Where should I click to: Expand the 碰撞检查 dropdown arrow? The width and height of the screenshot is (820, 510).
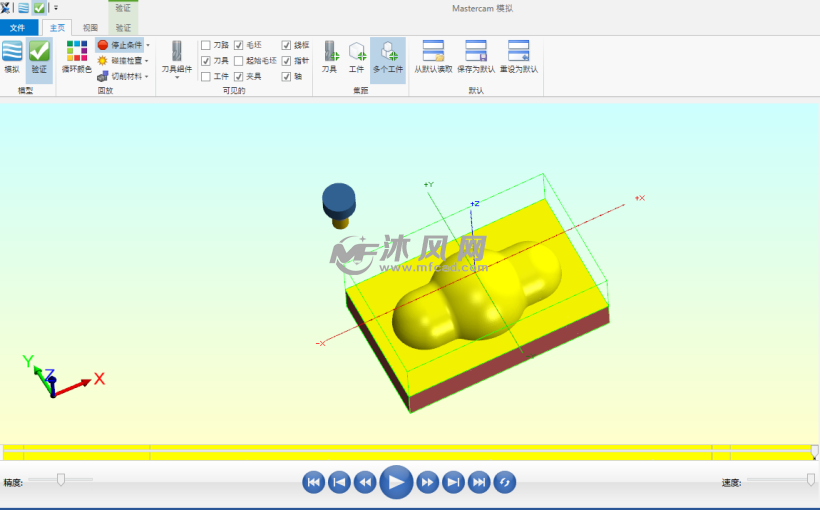(147, 61)
